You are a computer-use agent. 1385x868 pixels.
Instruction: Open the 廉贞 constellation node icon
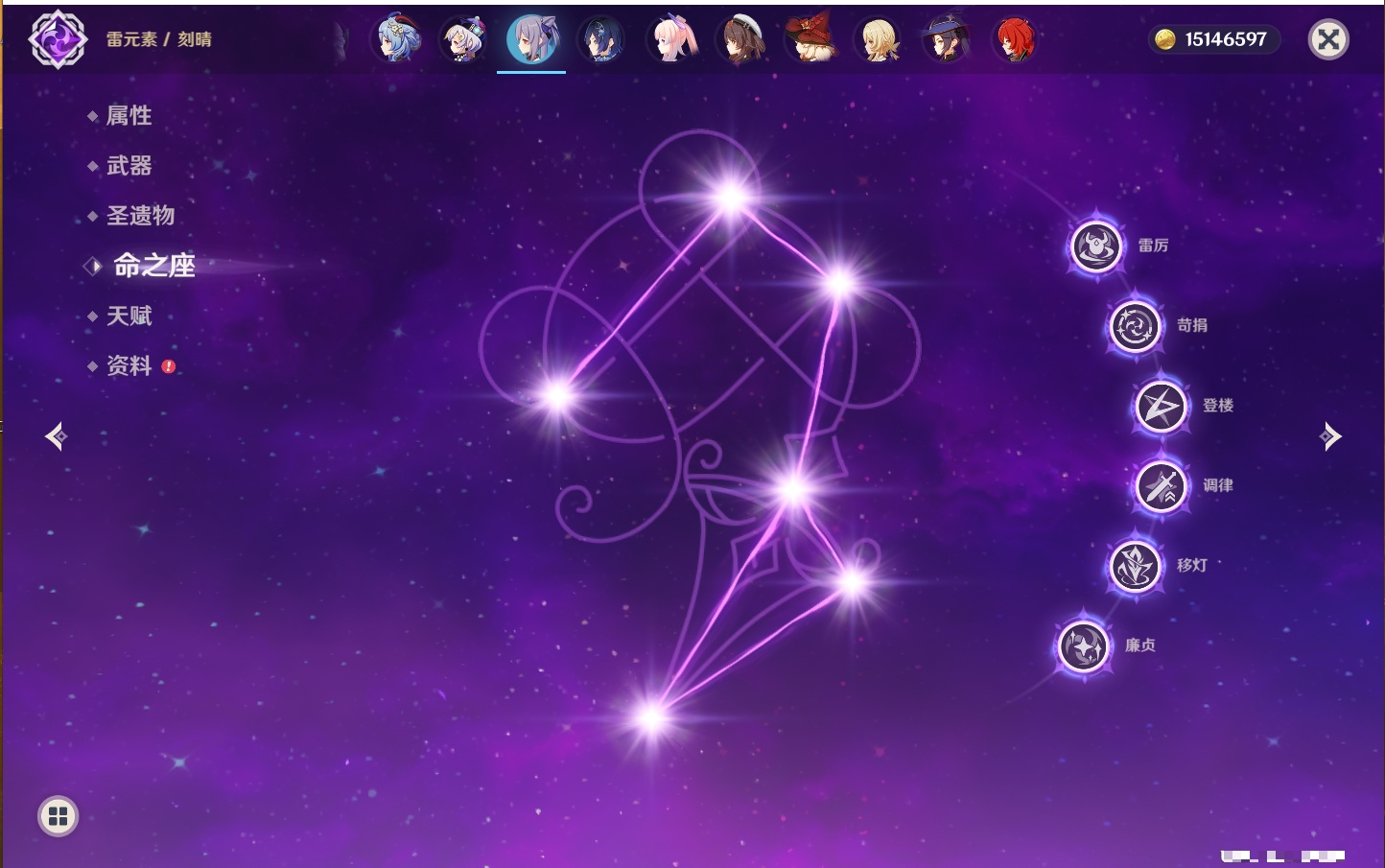point(1084,646)
